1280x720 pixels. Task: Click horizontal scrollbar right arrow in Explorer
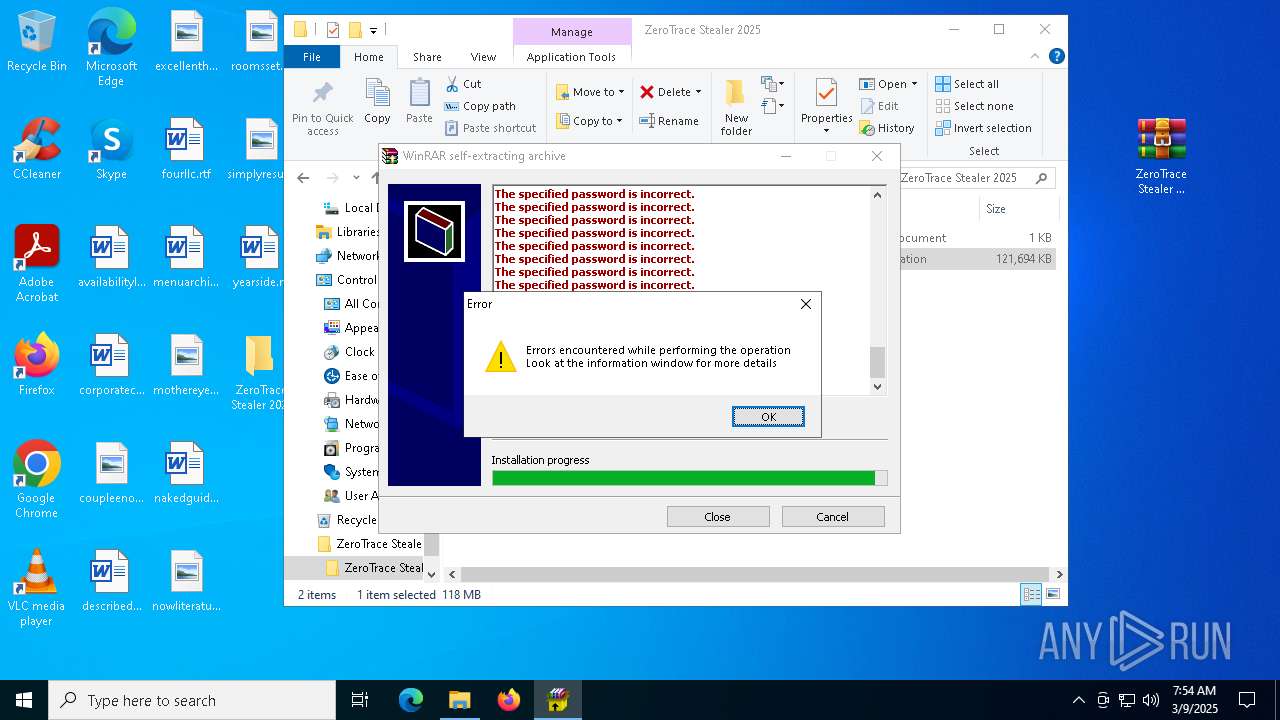1059,575
